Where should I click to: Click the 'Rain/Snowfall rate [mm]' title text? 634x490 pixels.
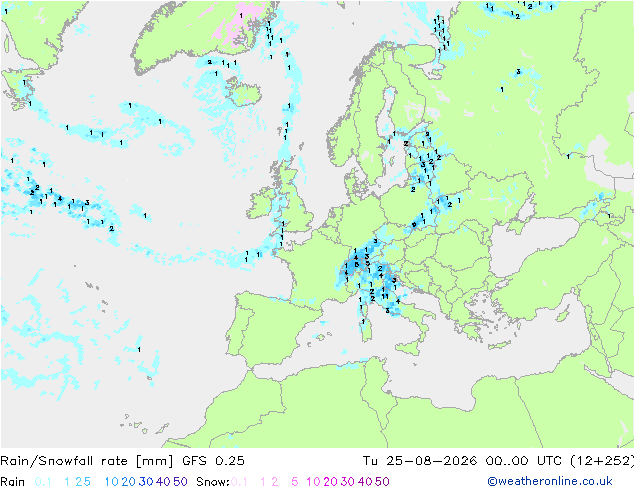pos(87,461)
